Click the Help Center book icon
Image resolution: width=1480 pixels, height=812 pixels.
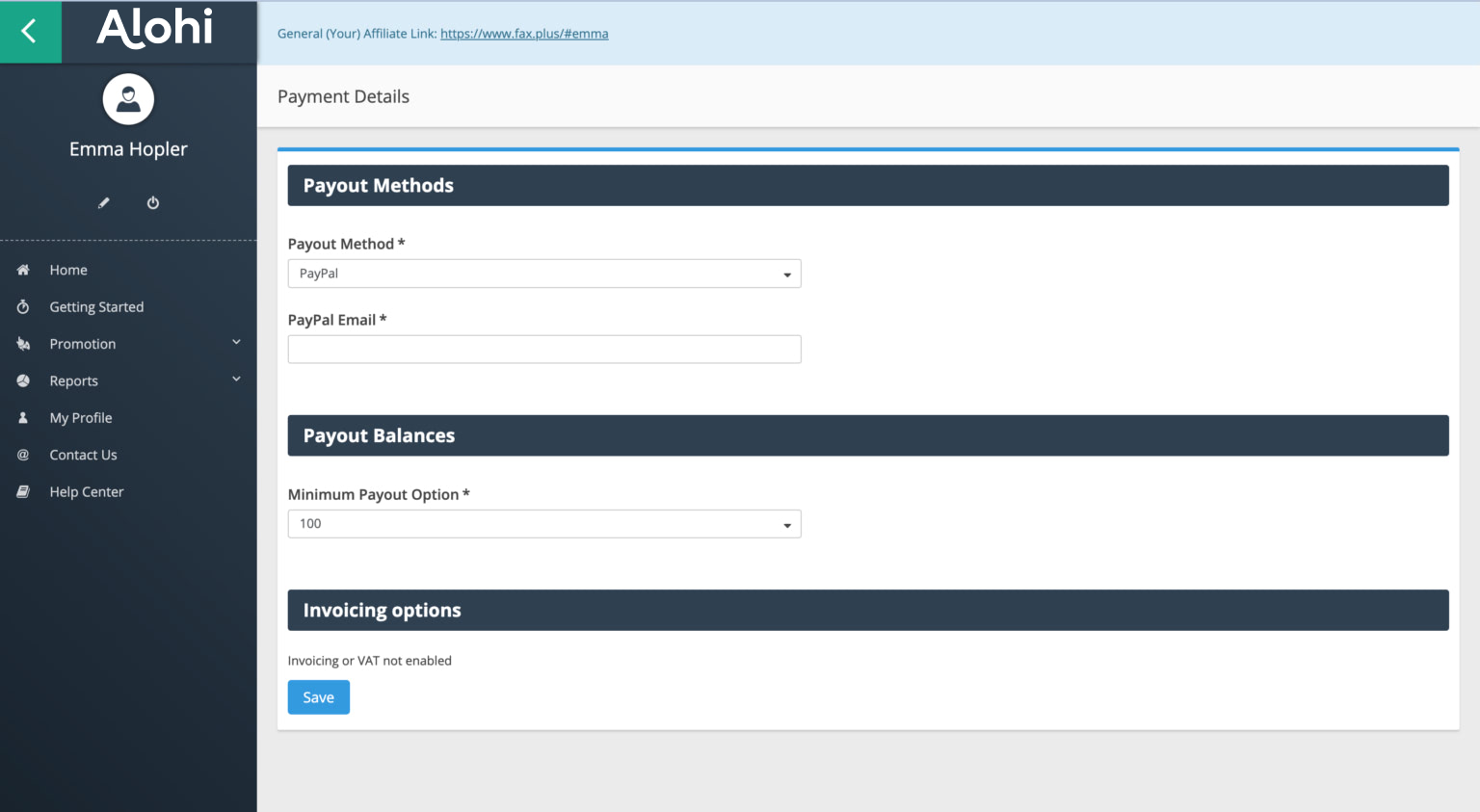(23, 492)
